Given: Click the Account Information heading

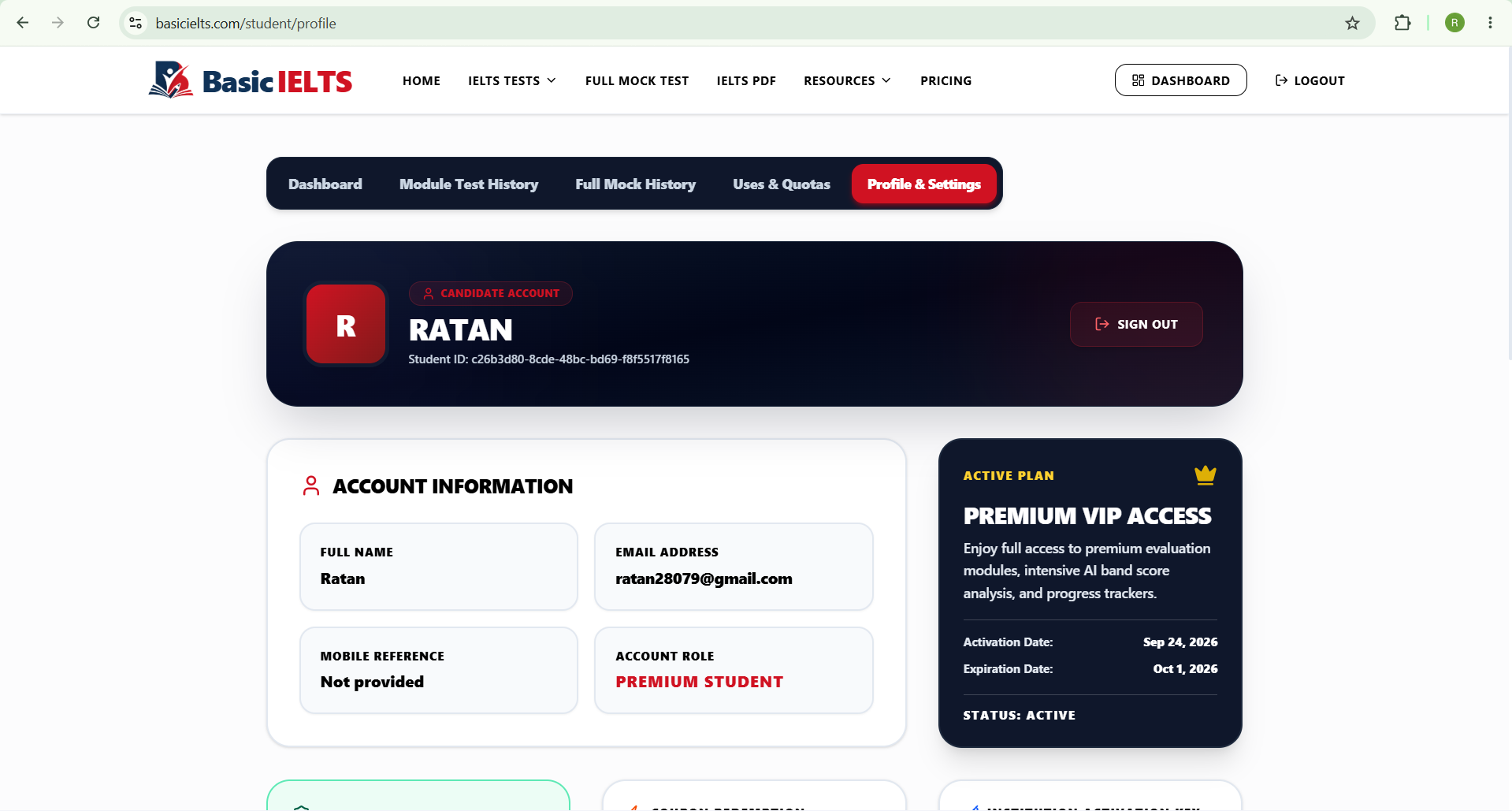Looking at the screenshot, I should tap(452, 486).
